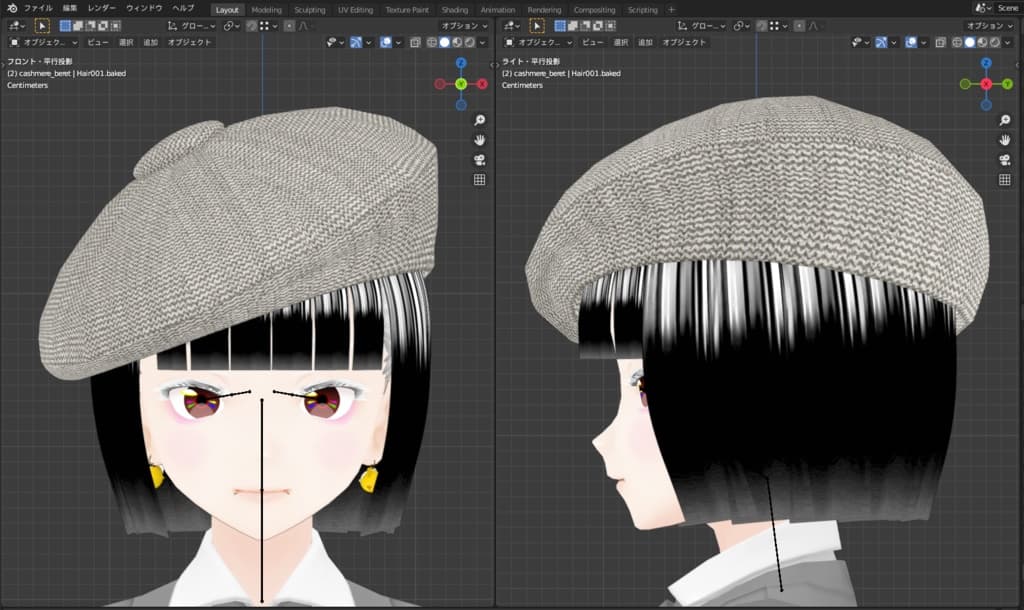
Task: Open the ファイル menu
Action: [x=38, y=8]
